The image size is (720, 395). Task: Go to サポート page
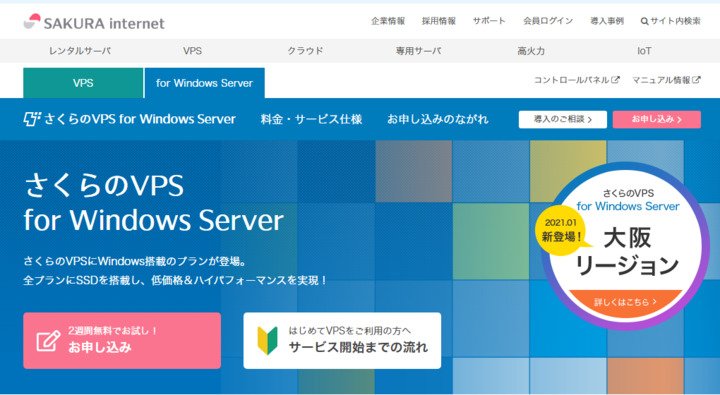point(489,21)
